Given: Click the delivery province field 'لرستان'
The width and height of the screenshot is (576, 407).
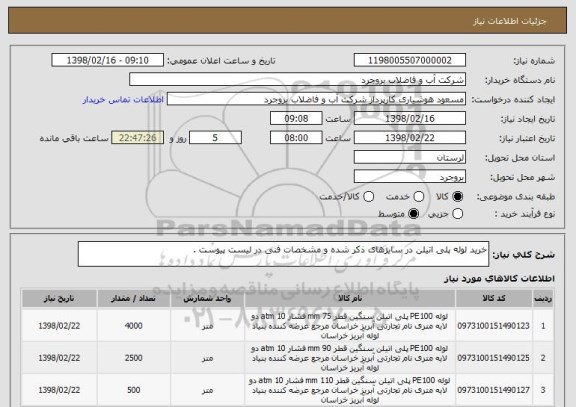Looking at the screenshot, I should click(x=410, y=158).
